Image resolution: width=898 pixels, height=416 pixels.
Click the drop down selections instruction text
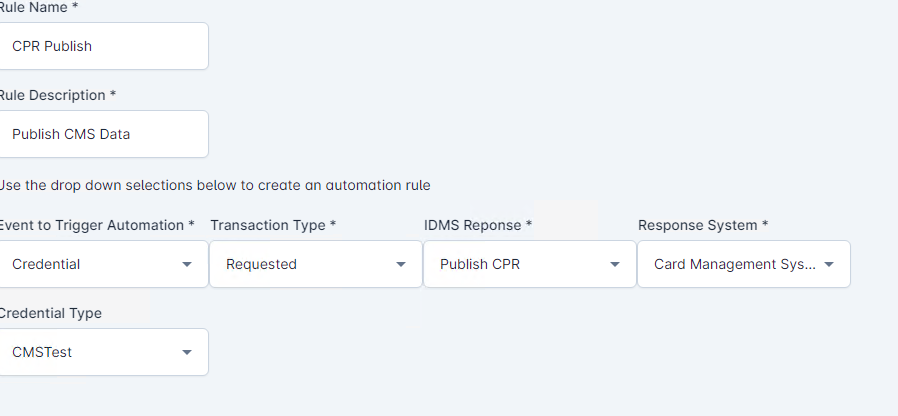[x=215, y=185]
